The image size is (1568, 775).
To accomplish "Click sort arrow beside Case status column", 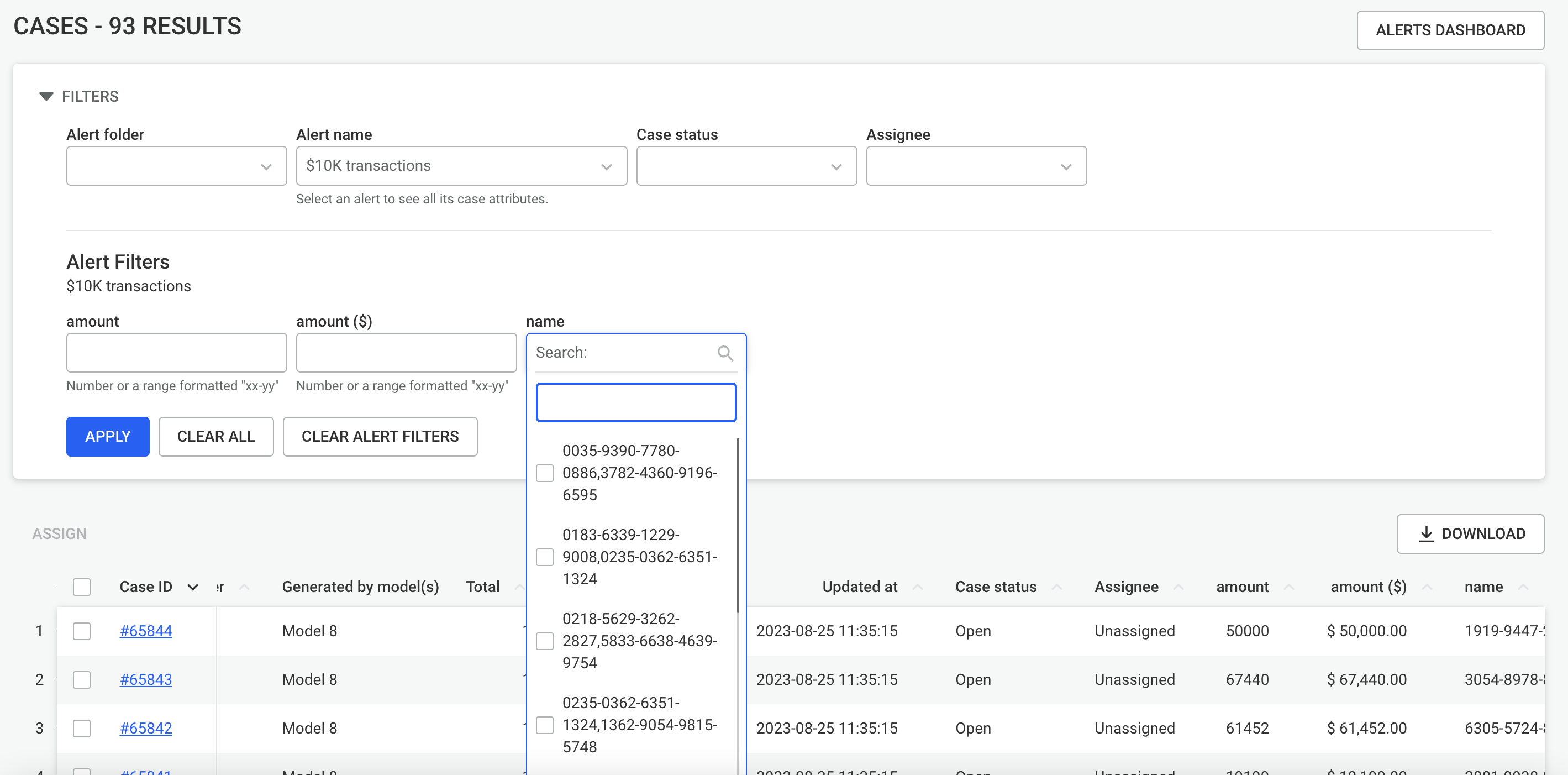I will click(x=1057, y=587).
